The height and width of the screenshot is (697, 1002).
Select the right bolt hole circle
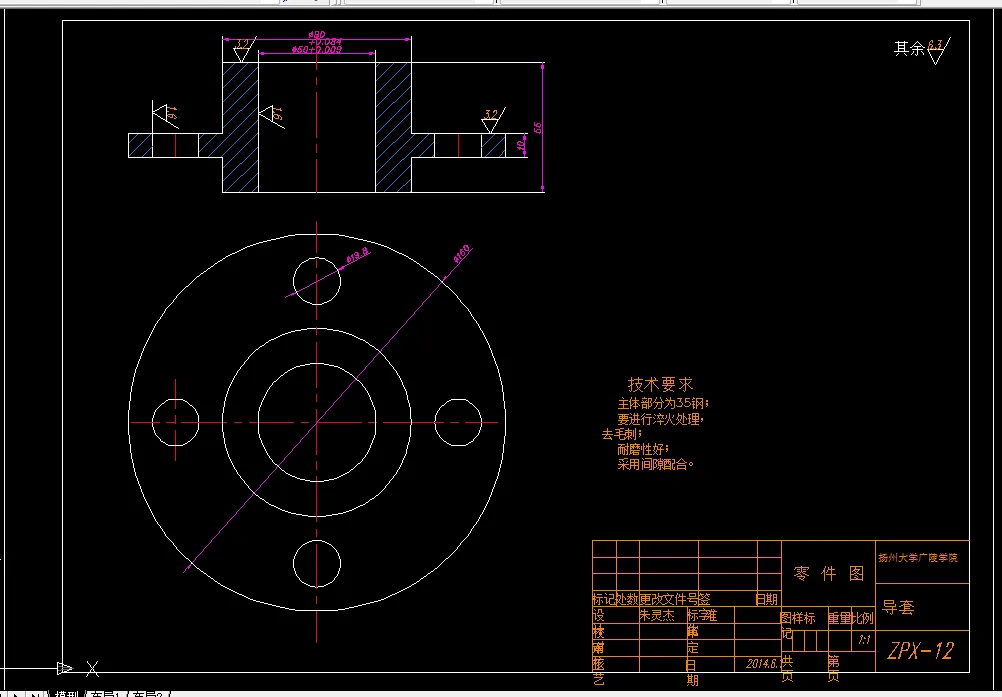(458, 422)
